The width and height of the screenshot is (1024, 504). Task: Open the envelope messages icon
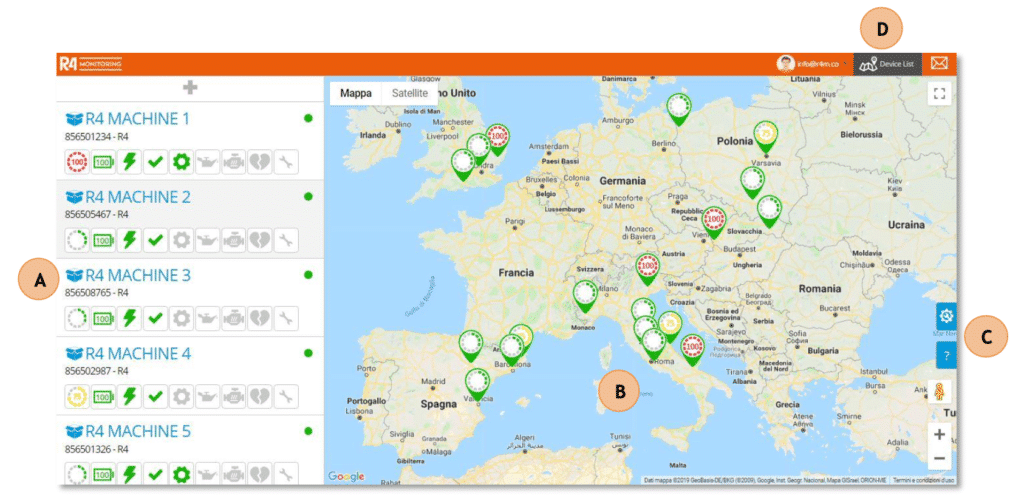939,64
